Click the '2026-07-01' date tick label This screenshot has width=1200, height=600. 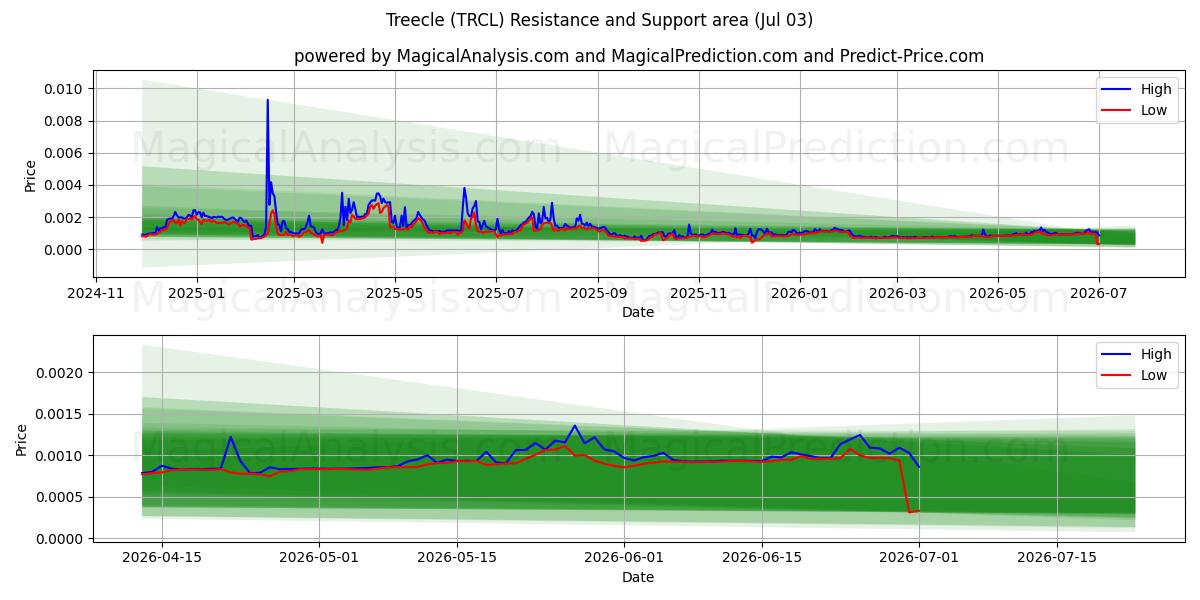(x=920, y=558)
